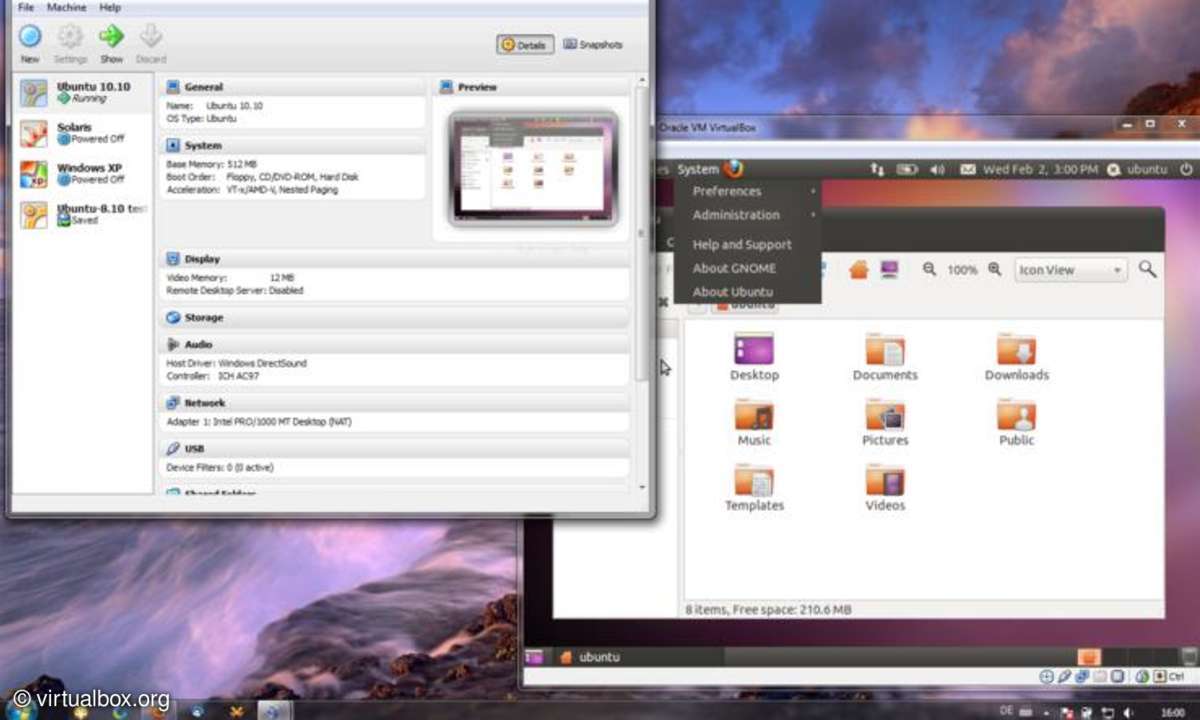Expand the Administration submenu
The image size is (1200, 720).
(x=748, y=215)
